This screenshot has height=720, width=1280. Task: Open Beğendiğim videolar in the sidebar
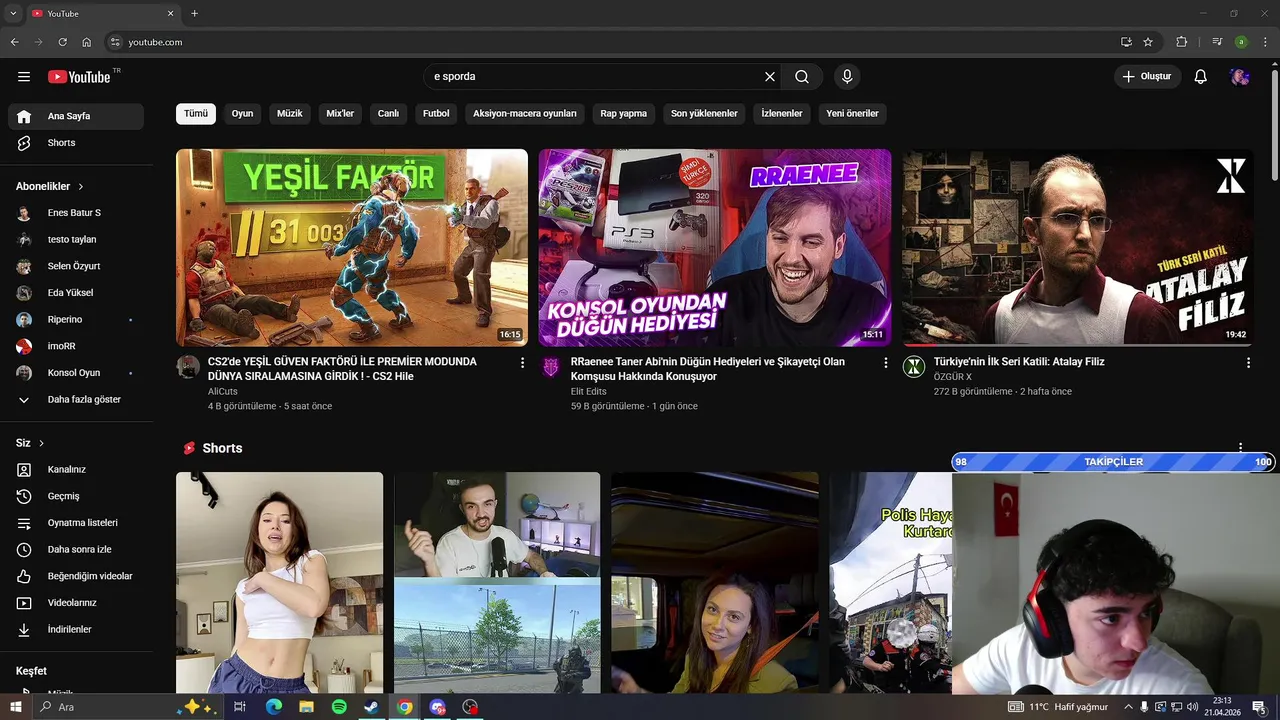click(76, 576)
